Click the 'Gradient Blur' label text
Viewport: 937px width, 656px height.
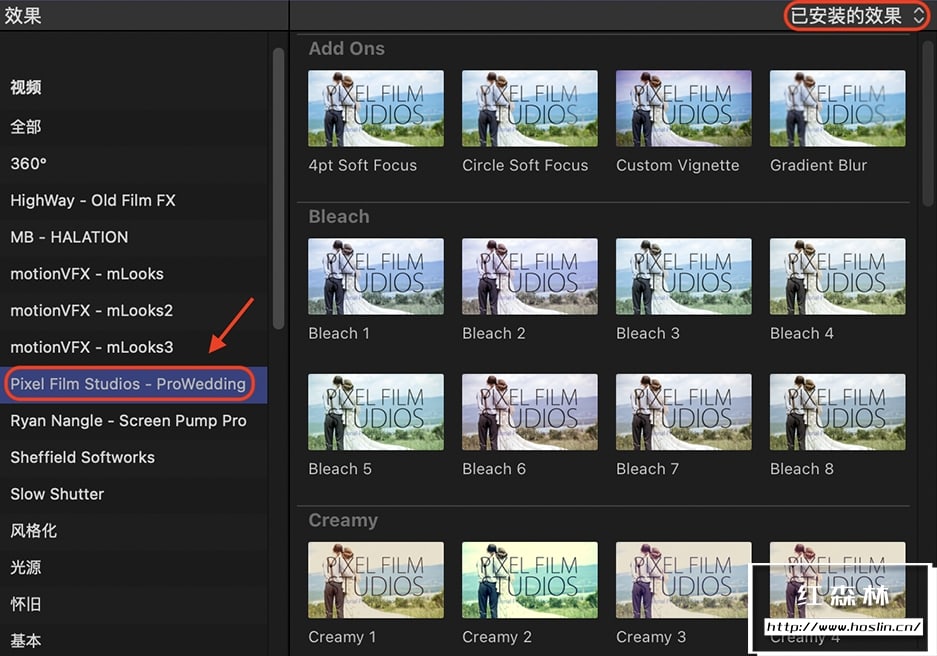pos(819,165)
